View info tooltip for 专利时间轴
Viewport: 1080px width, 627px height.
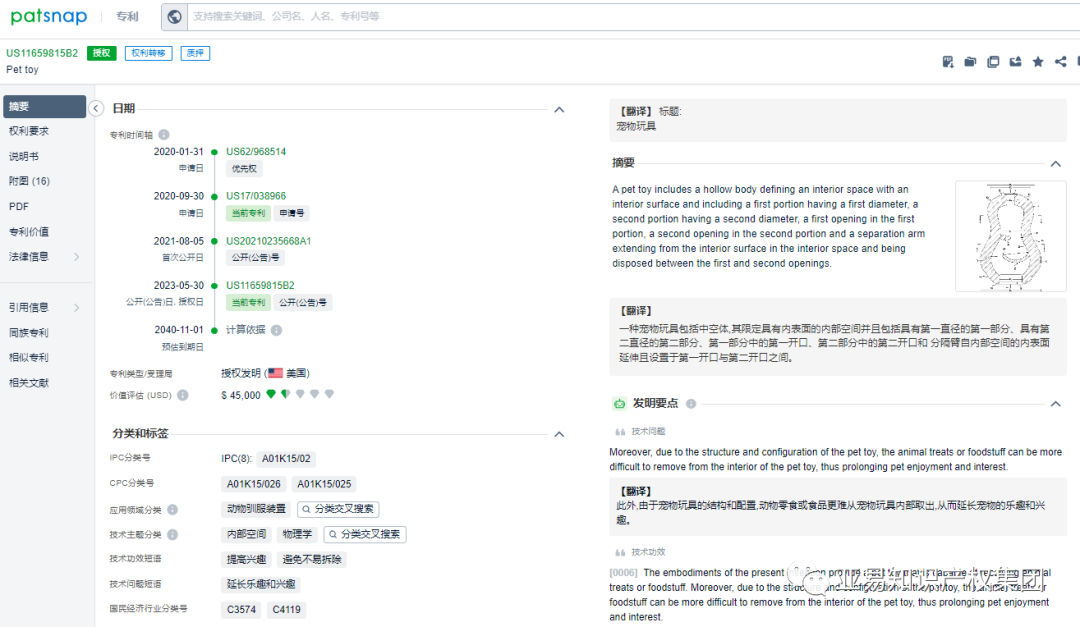163,133
